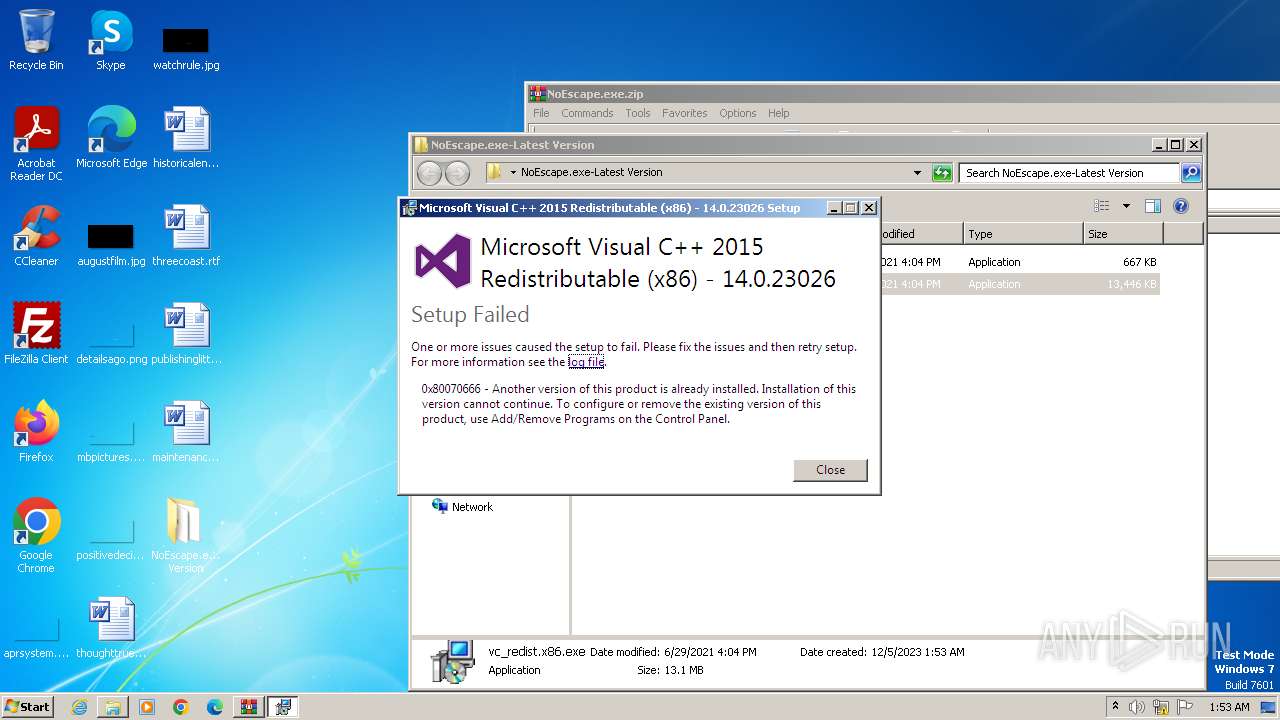Viewport: 1280px width, 720px height.
Task: Select detailsago.png desktop file
Action: 111,343
